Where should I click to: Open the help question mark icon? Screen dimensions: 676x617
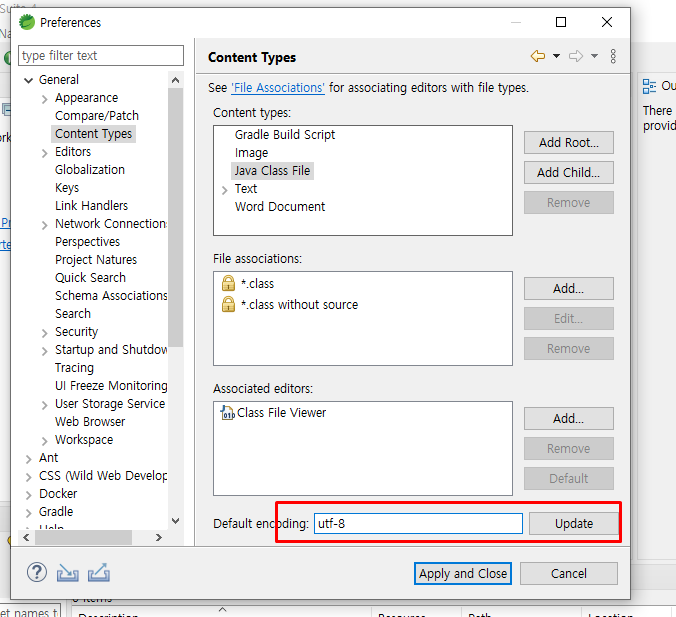tap(37, 573)
